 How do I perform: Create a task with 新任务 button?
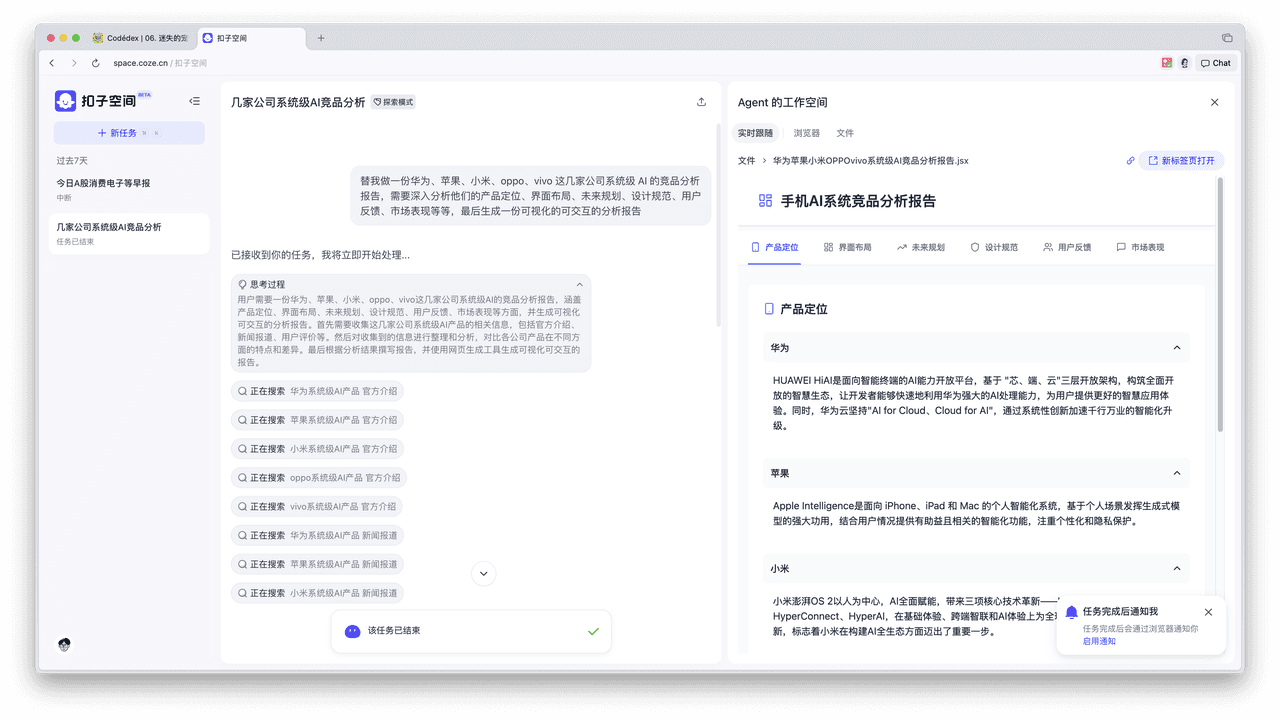(x=129, y=133)
